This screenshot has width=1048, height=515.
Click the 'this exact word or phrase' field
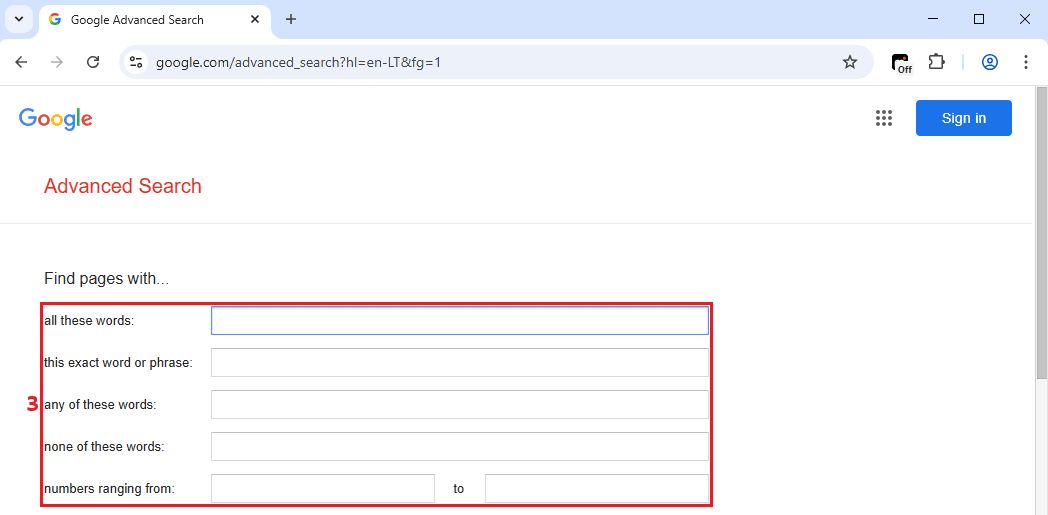459,363
